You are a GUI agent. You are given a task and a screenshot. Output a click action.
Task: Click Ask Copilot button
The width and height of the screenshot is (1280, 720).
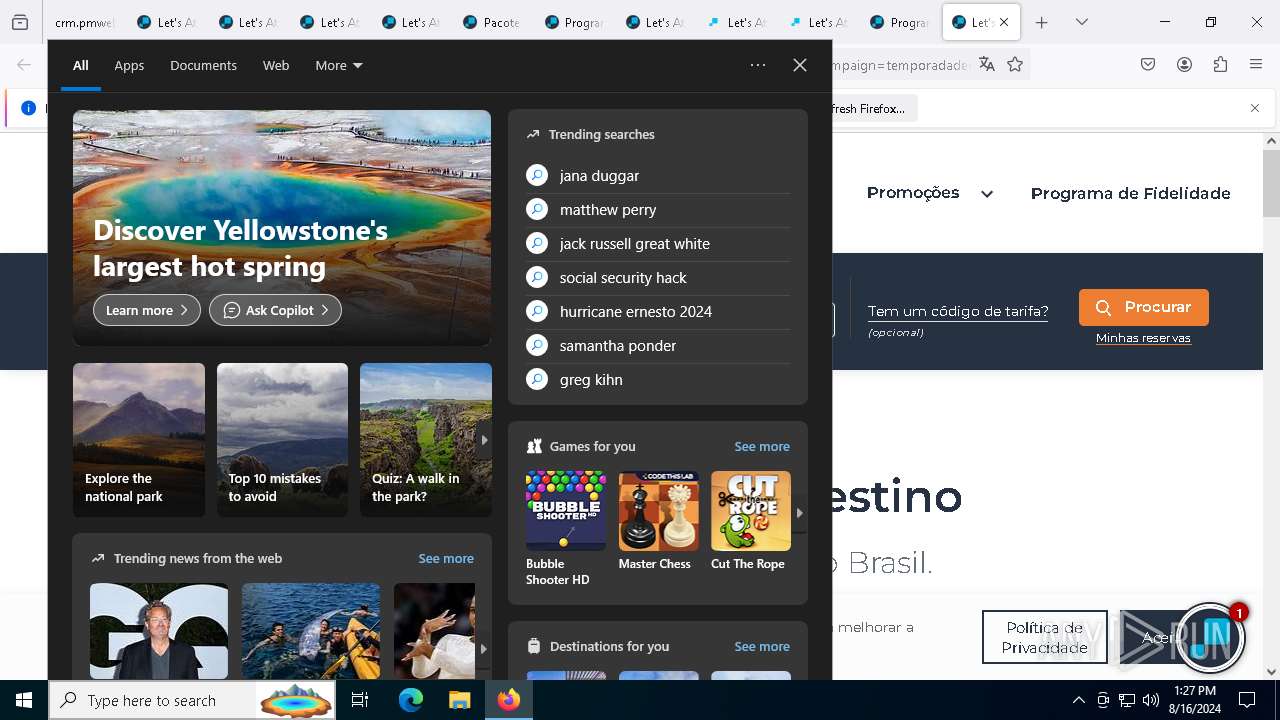[x=275, y=310]
